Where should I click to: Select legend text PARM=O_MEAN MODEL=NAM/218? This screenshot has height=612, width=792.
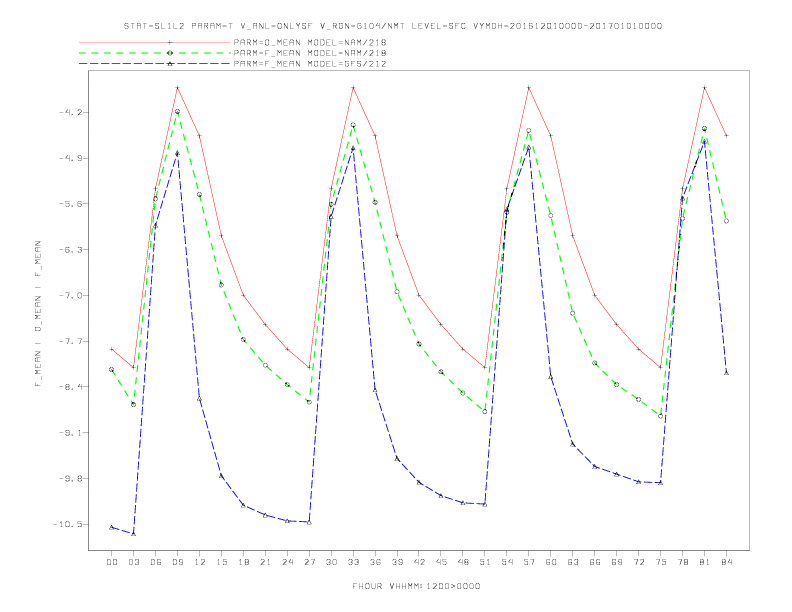tap(310, 42)
